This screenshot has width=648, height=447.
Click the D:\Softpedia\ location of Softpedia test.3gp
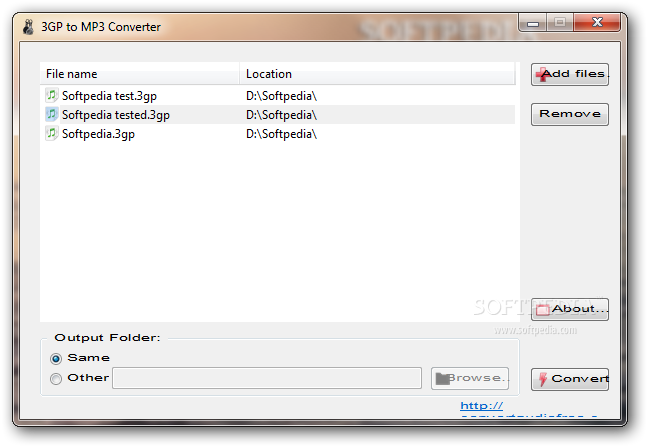tap(281, 96)
